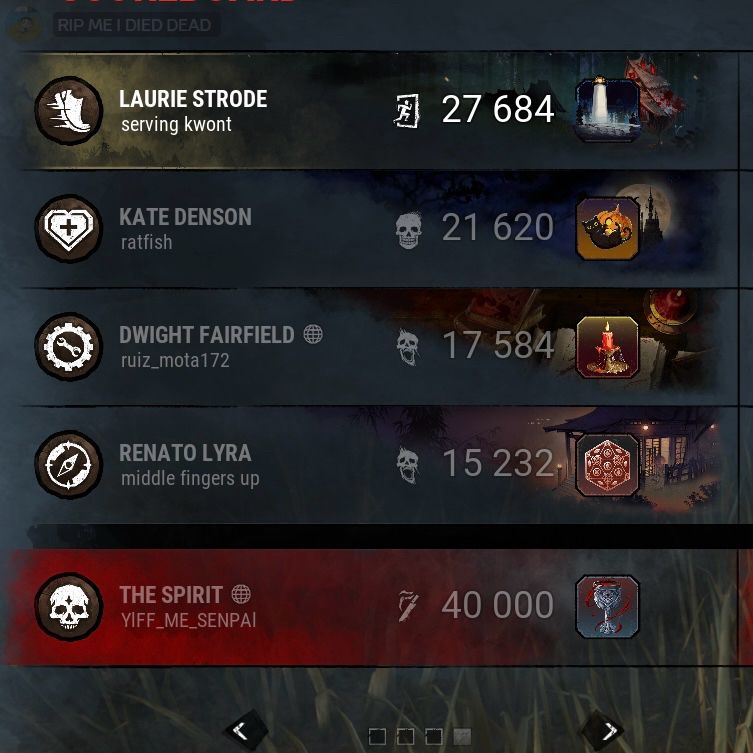Click Kate Denson's Medic heart role icon
Screen dimensions: 753x753
click(x=69, y=229)
